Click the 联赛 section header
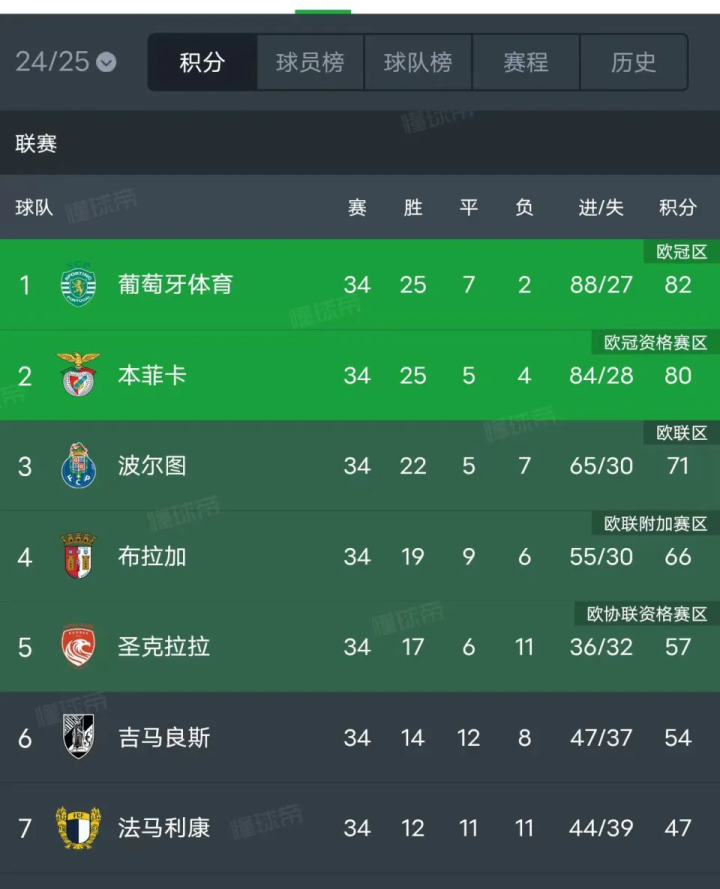This screenshot has height=889, width=720. coord(36,144)
